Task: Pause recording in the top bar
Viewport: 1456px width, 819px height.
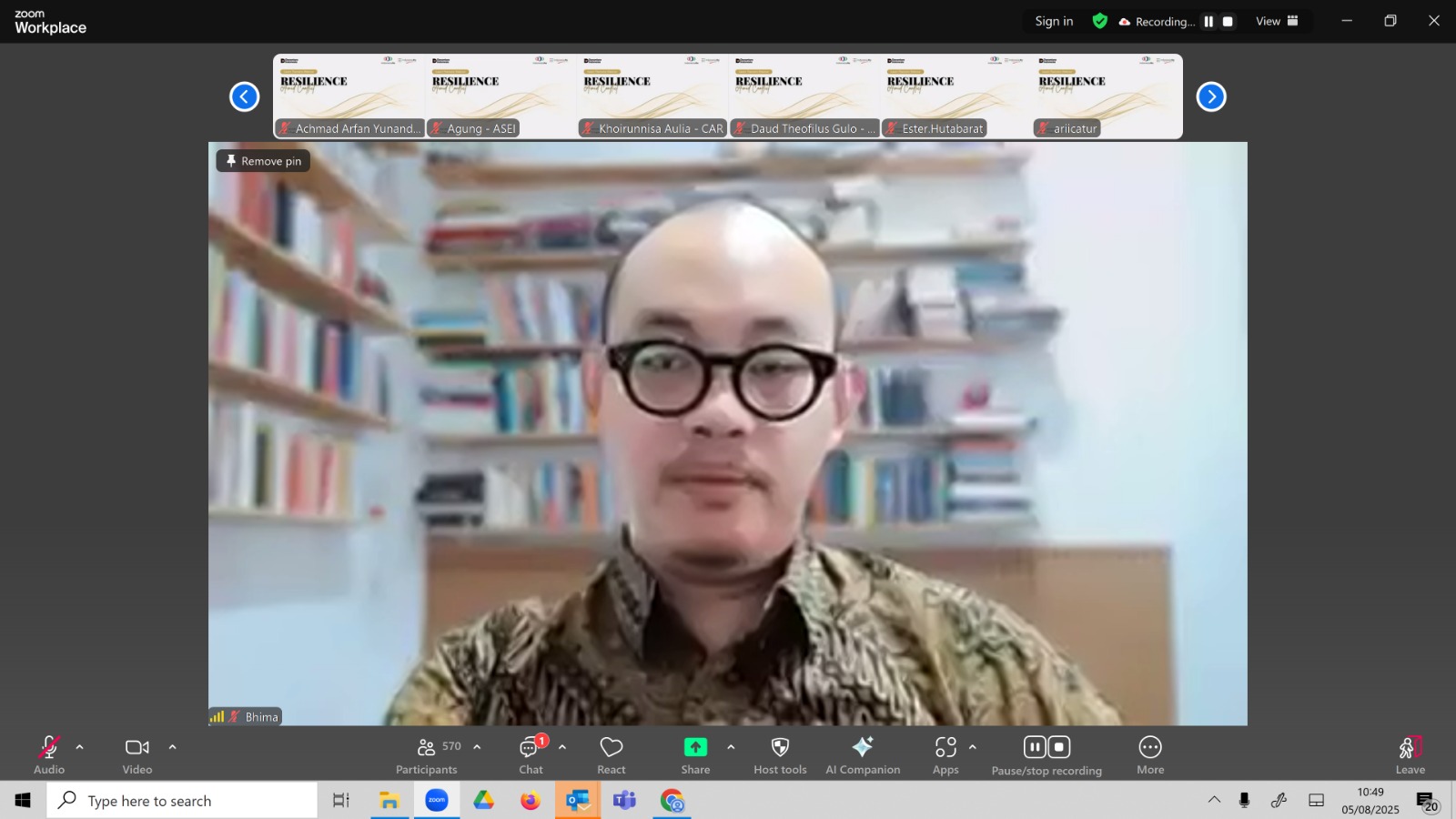Action: [1208, 21]
